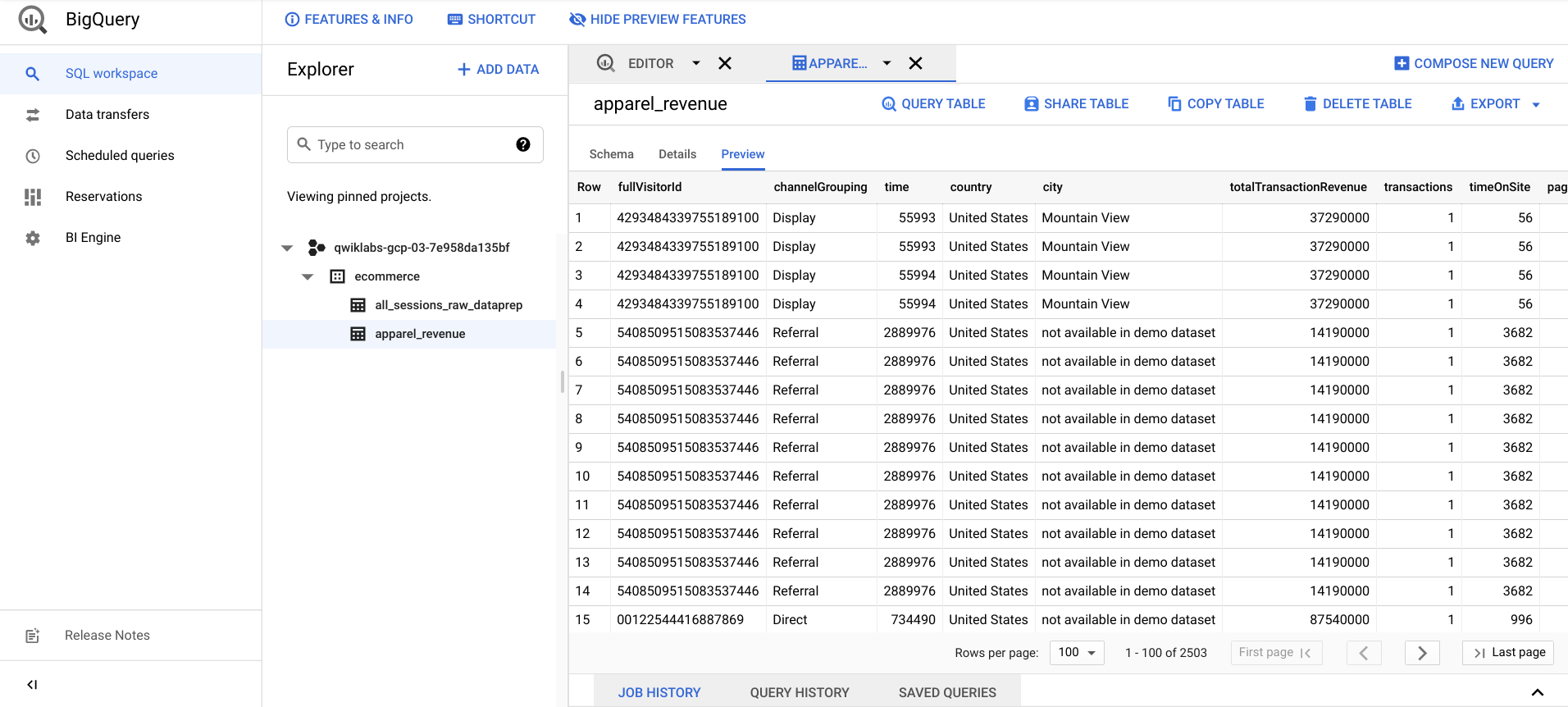Open Reservations menu item
The image size is (1568, 707).
pyautogui.click(x=131, y=197)
